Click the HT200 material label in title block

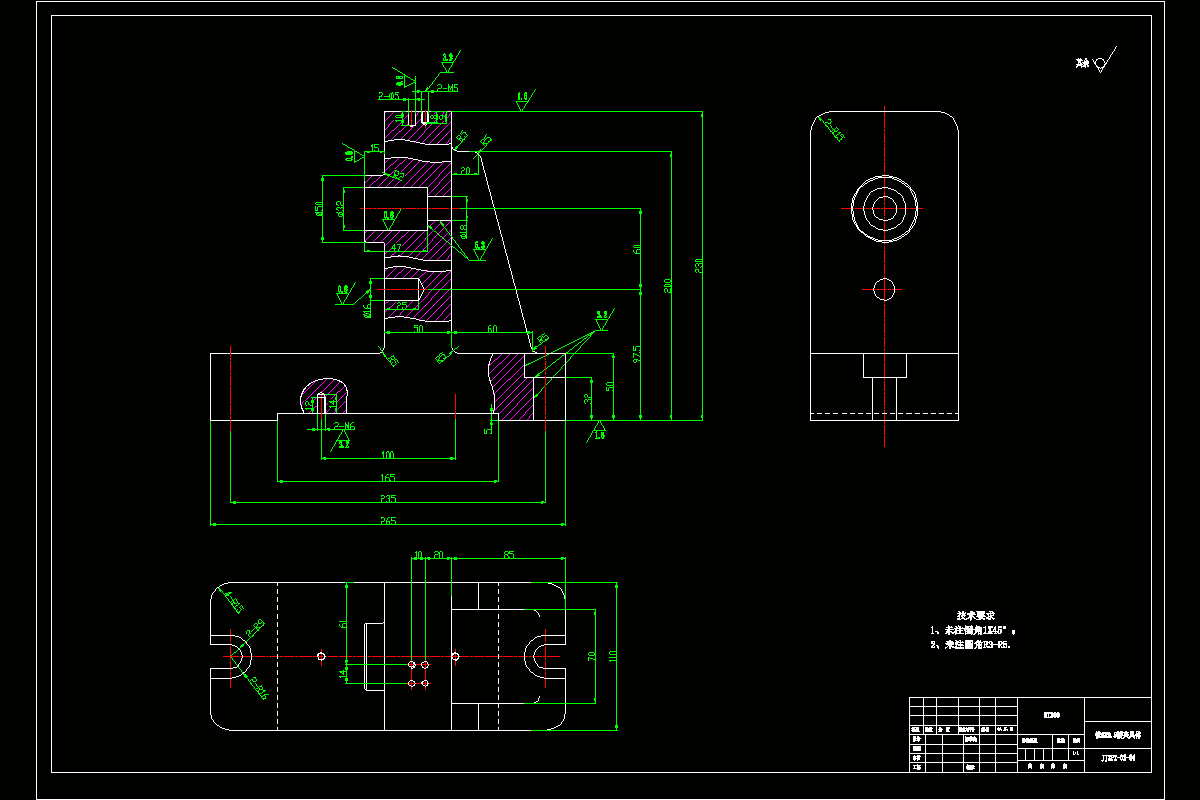coord(1051,715)
